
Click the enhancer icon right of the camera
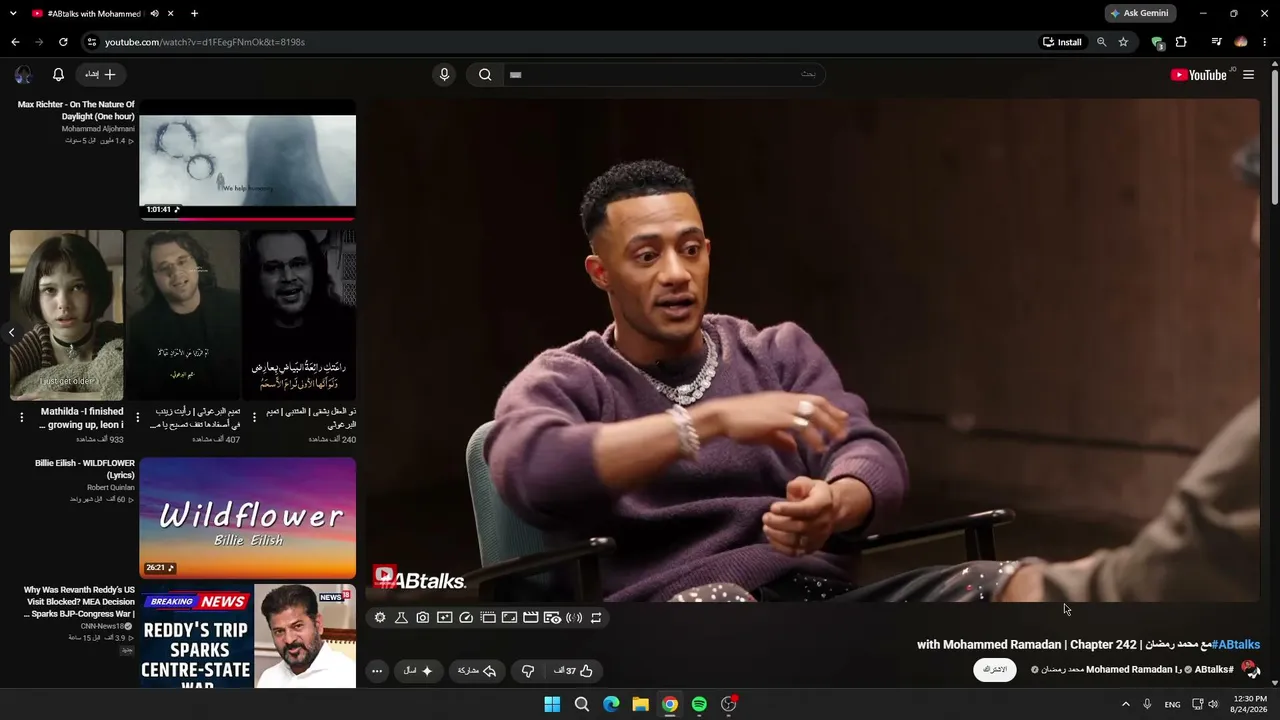[445, 618]
